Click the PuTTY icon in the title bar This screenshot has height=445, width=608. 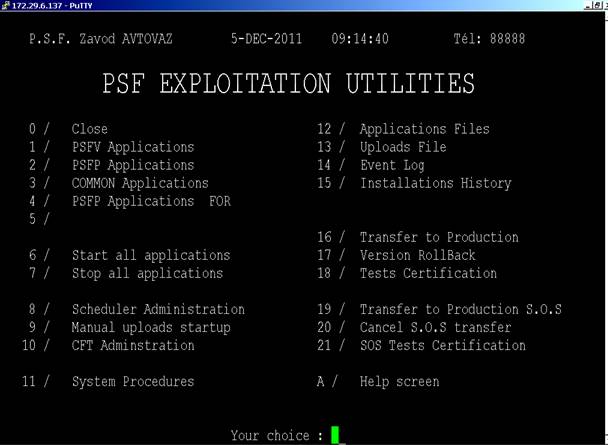pos(5,5)
